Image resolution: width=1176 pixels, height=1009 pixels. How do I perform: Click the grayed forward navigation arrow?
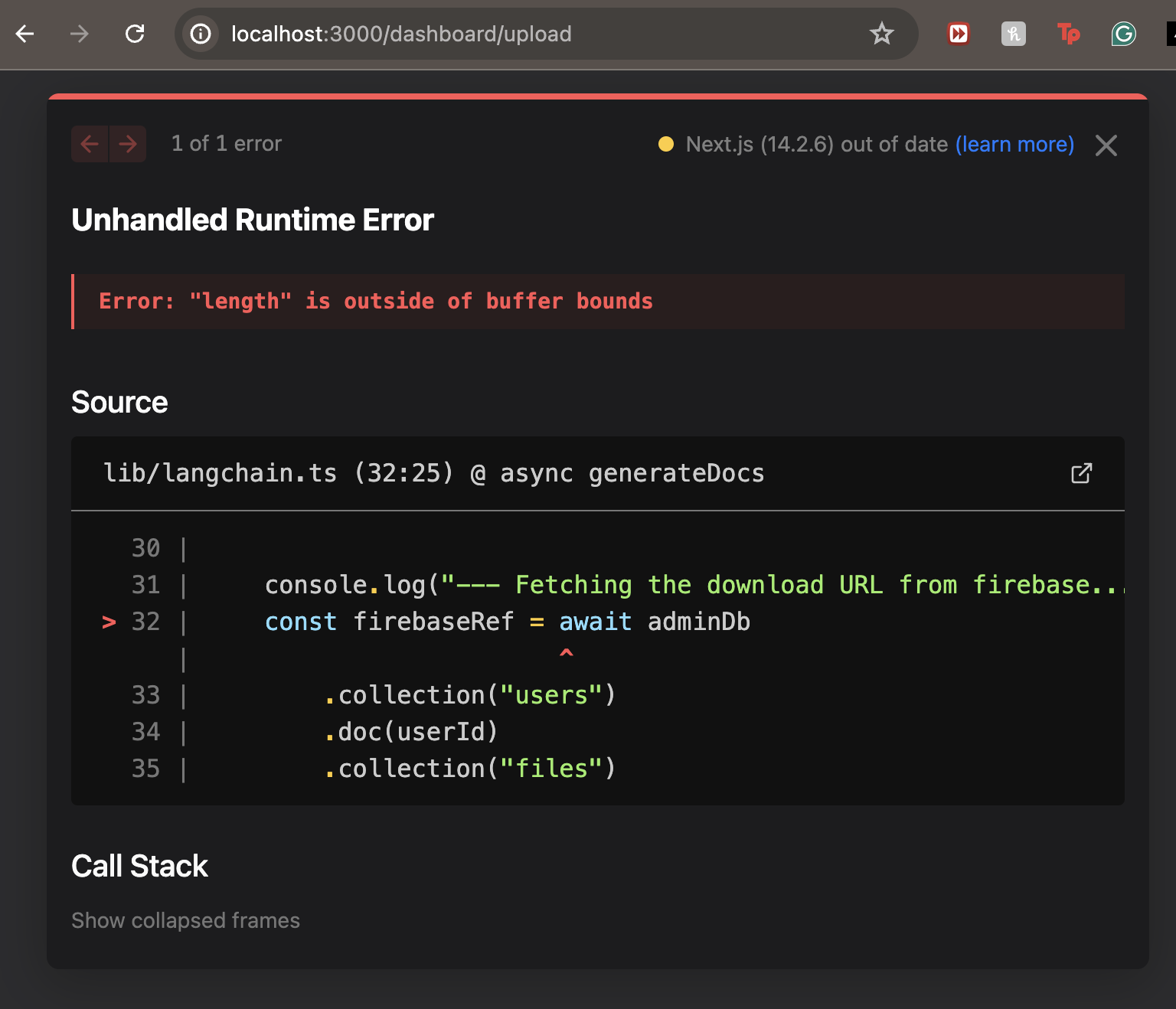coord(79,34)
